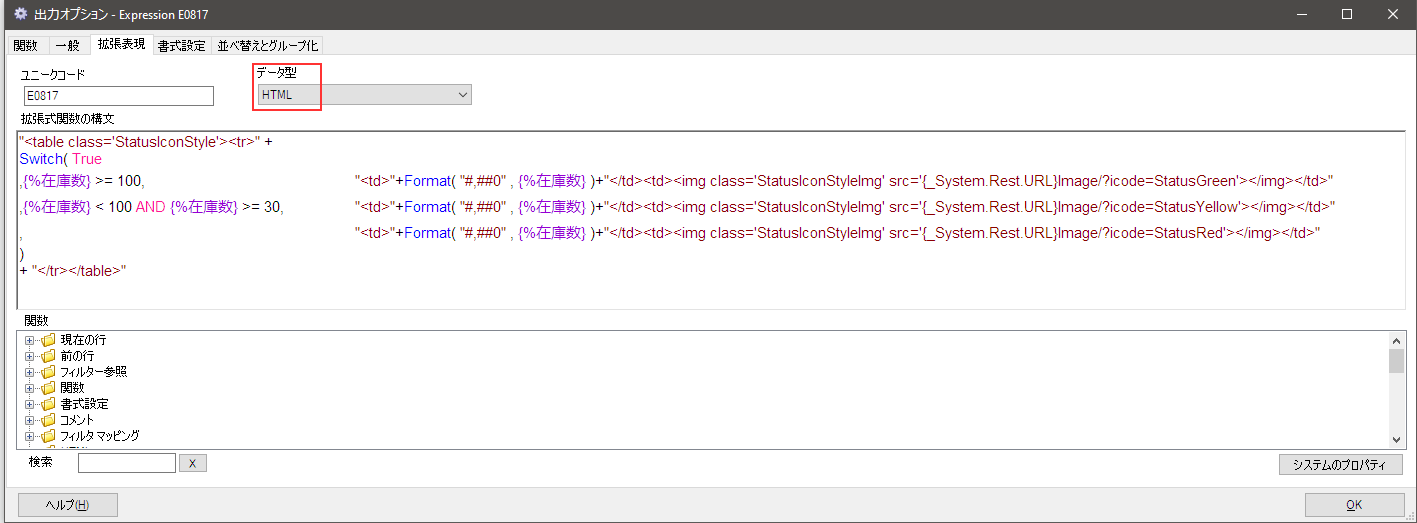The image size is (1417, 523).
Task: Select the 書式設定 folder icon in tree
Action: point(48,404)
